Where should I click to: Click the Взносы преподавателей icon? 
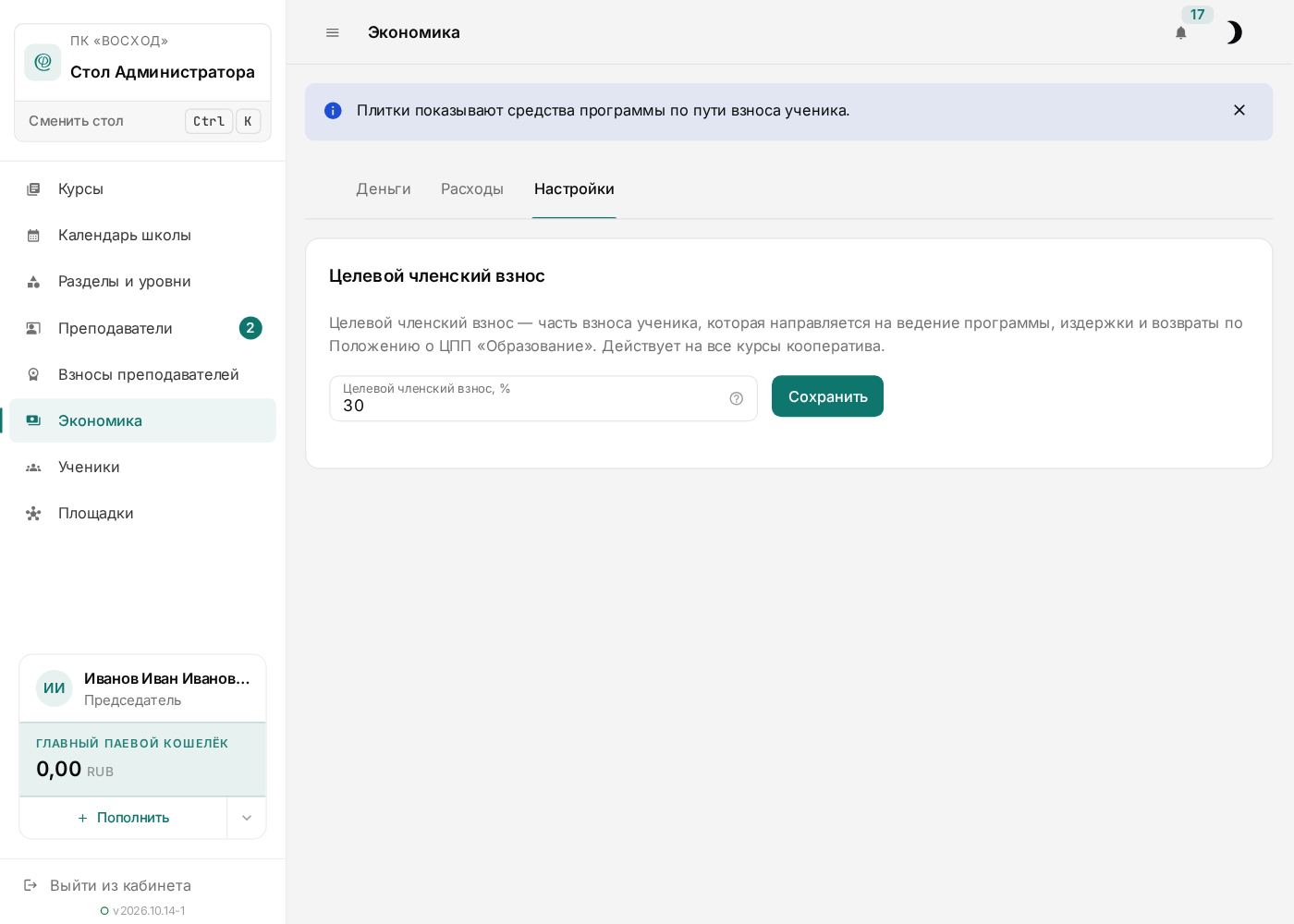click(x=33, y=374)
